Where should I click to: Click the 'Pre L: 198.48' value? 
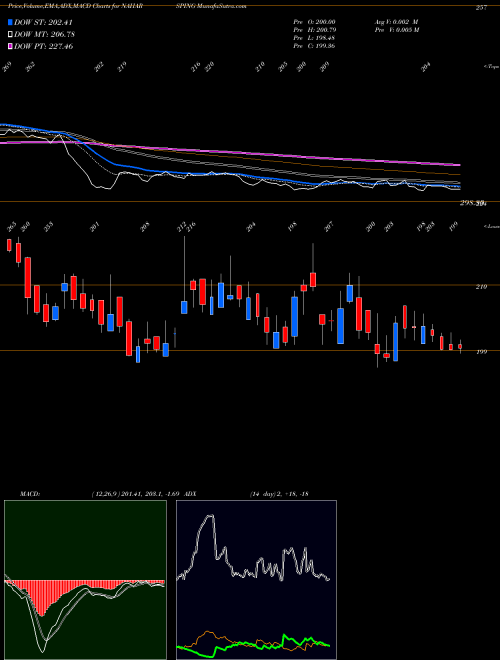click(314, 38)
